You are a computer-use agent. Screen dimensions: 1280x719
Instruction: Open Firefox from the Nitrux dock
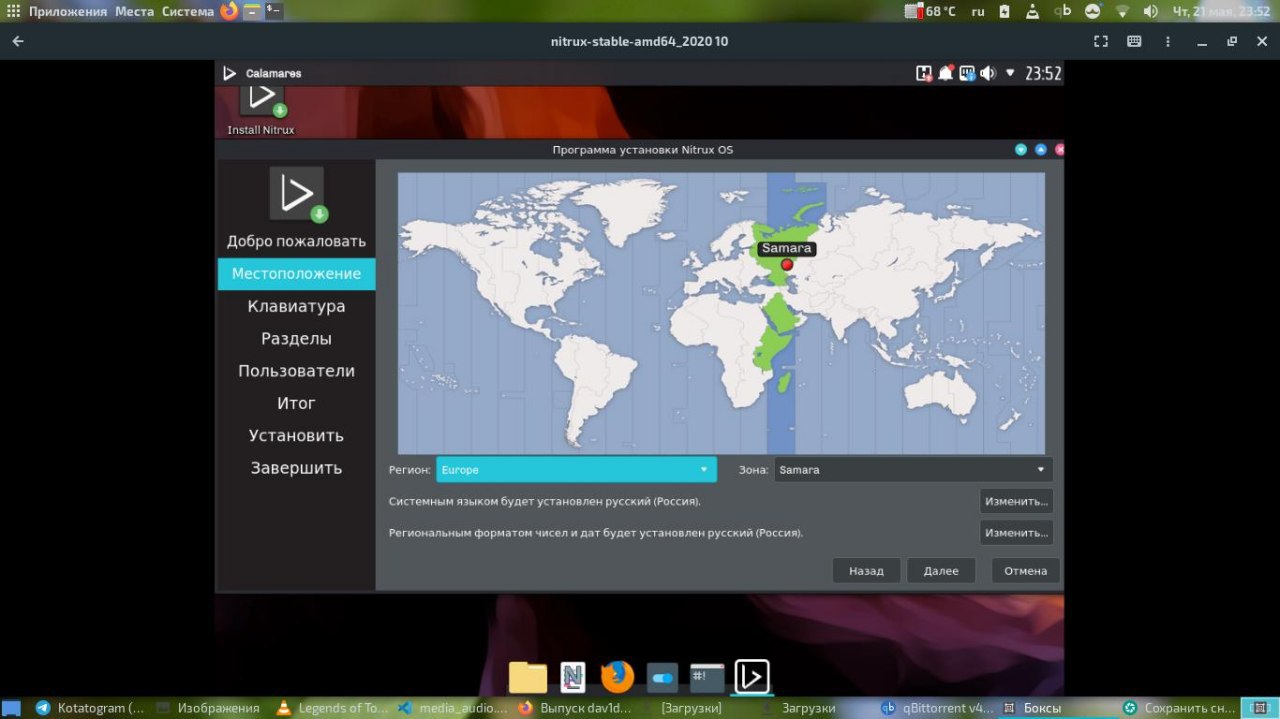coord(618,677)
